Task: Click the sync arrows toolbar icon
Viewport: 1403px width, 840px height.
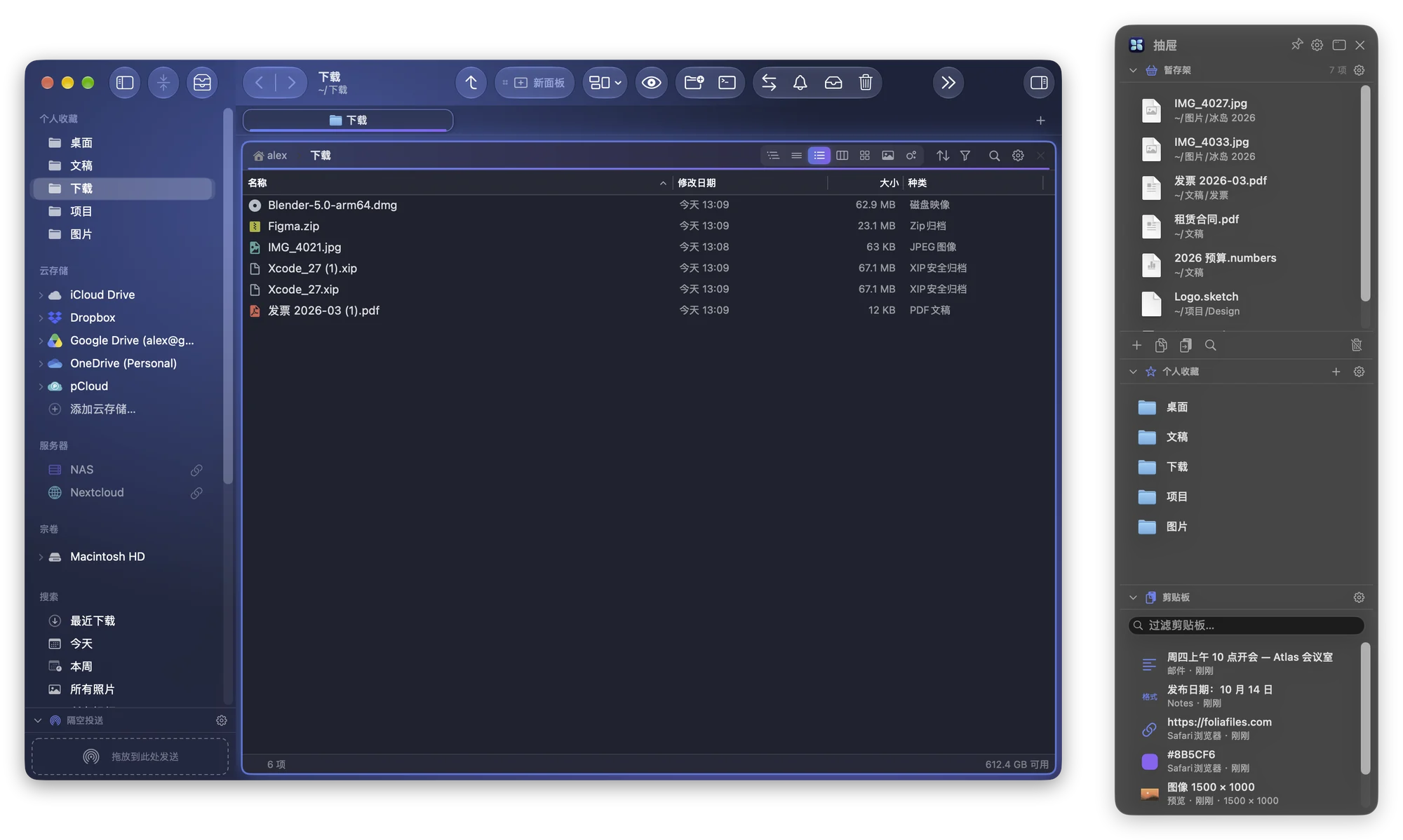Action: [x=769, y=83]
